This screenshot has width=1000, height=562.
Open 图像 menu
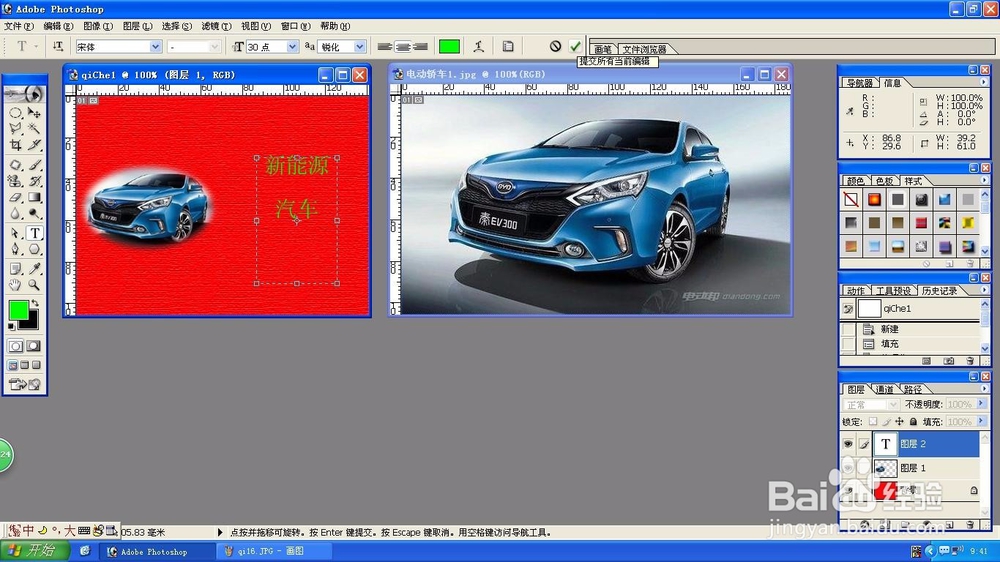[98, 26]
